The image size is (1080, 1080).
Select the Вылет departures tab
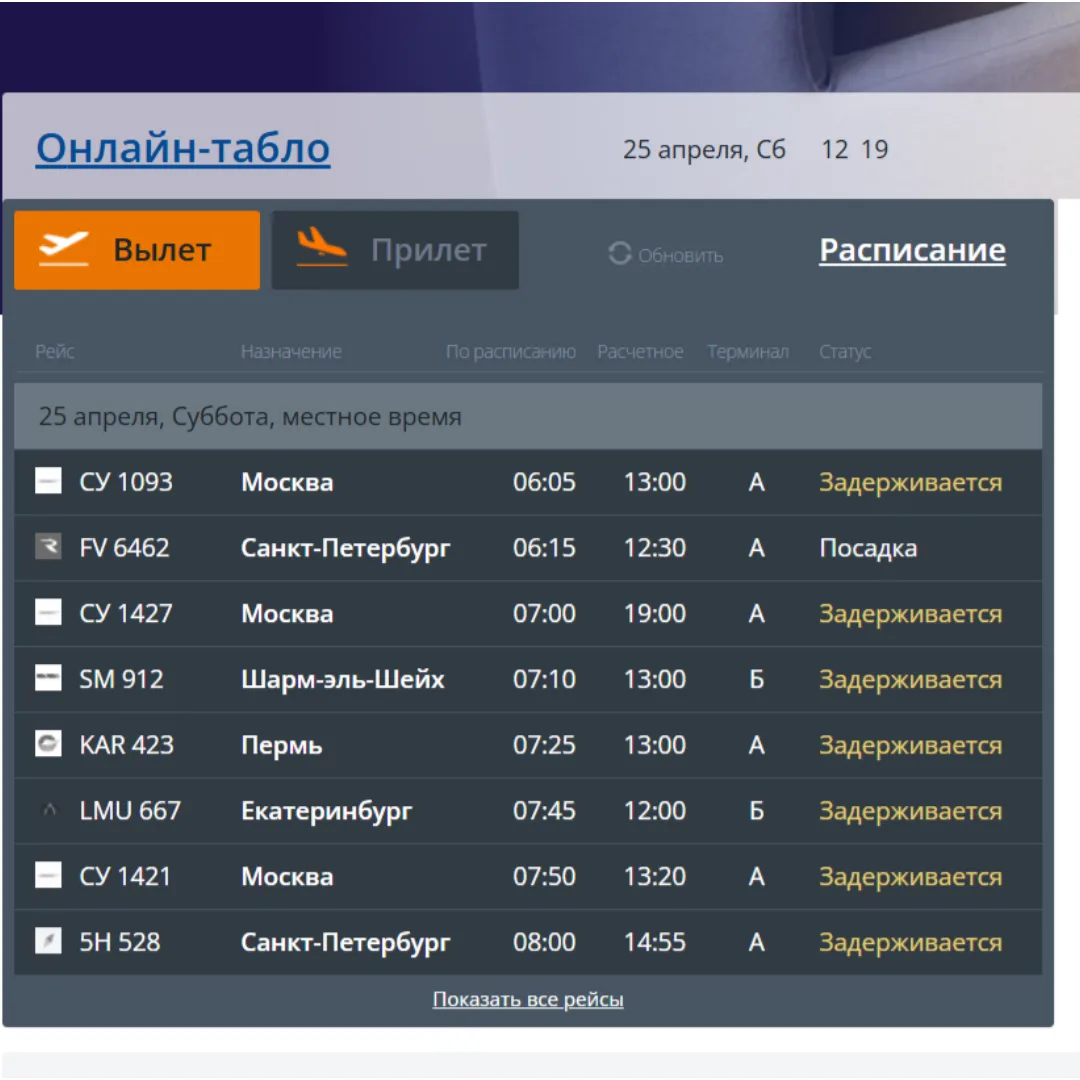[x=137, y=250]
